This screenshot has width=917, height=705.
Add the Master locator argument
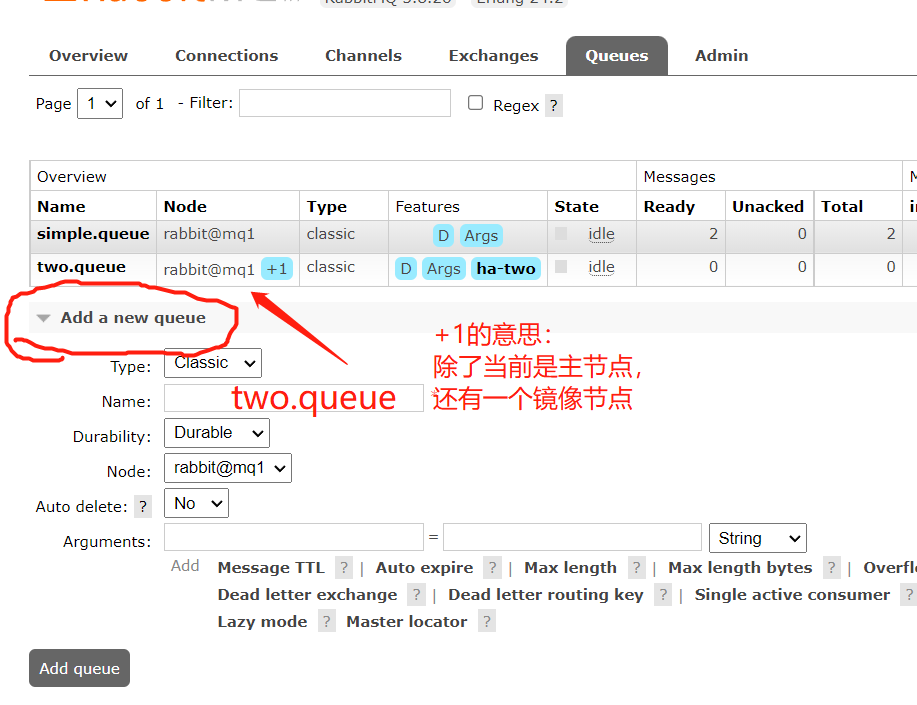pyautogui.click(x=406, y=621)
